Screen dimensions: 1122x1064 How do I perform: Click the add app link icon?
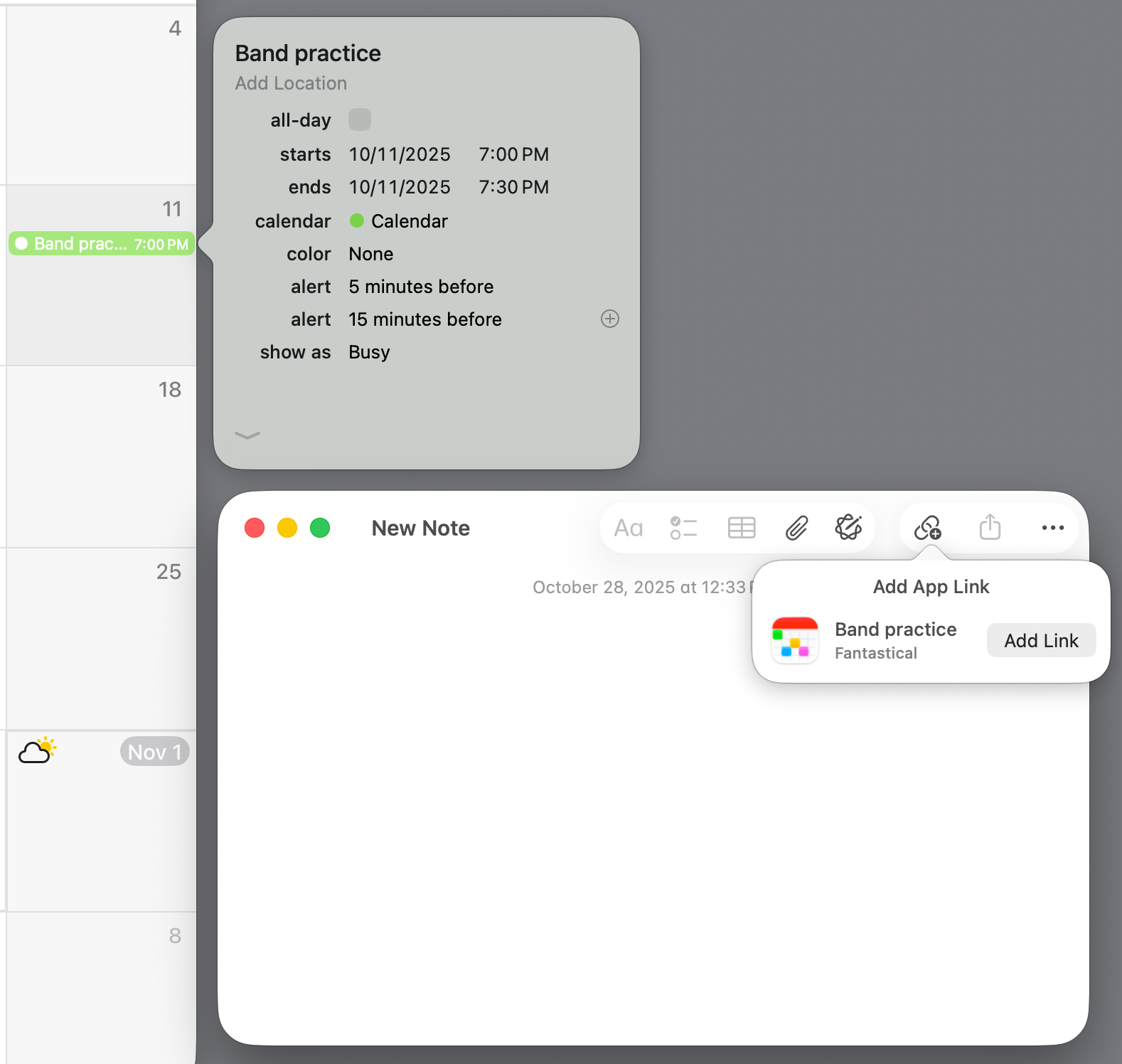(928, 528)
